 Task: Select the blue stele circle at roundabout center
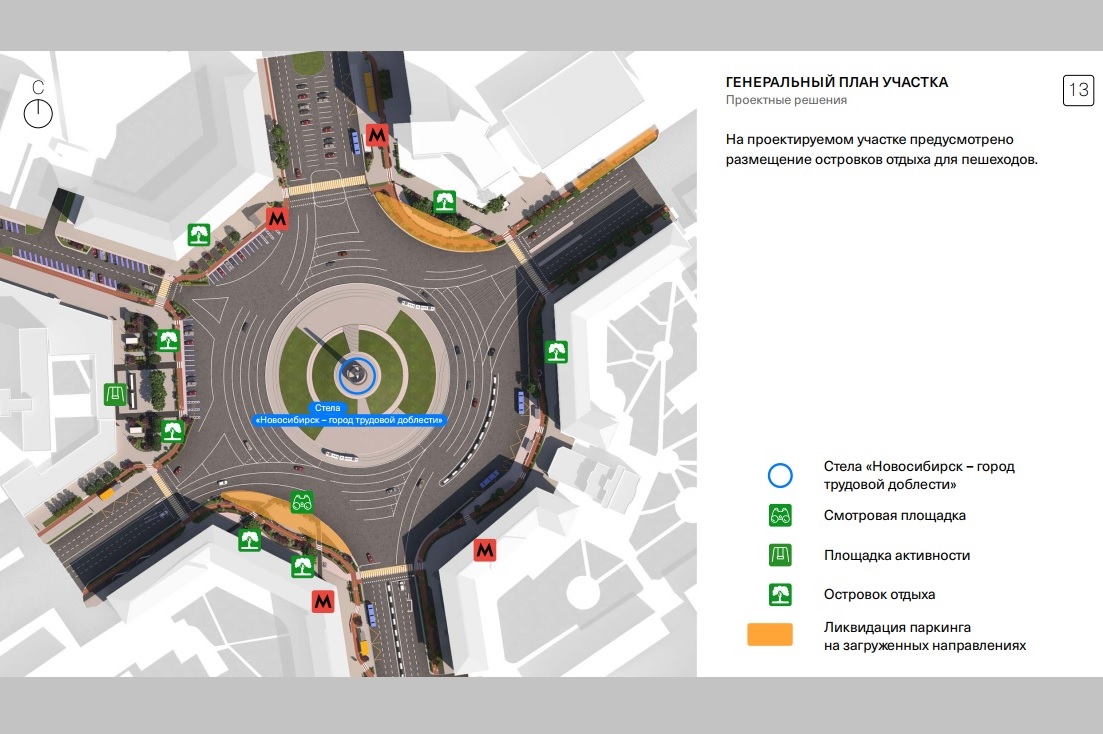(x=357, y=376)
